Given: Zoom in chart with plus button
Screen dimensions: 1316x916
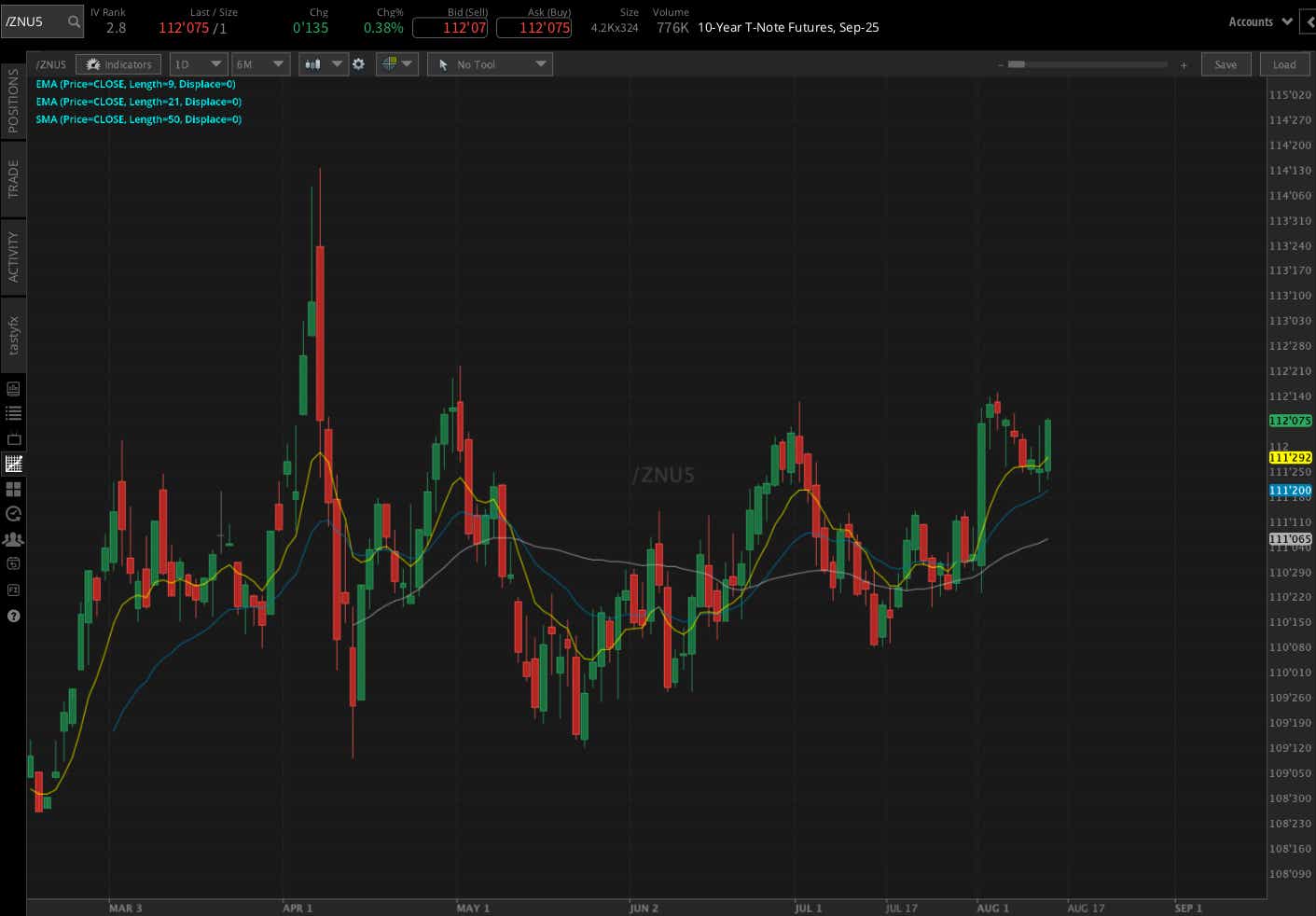Looking at the screenshot, I should (x=1184, y=65).
